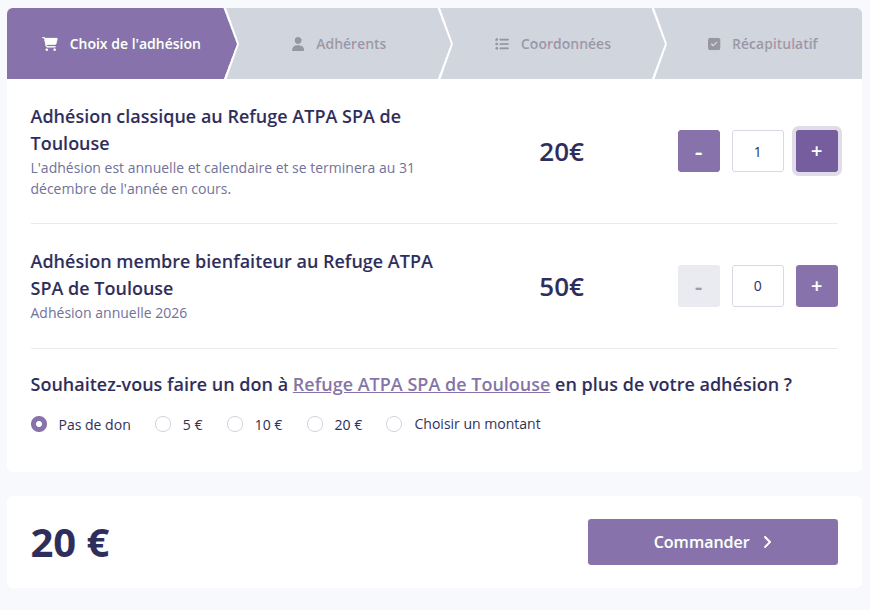Screen dimensions: 870x610
Task: Select the 5 € donation option
Action: 162,424
